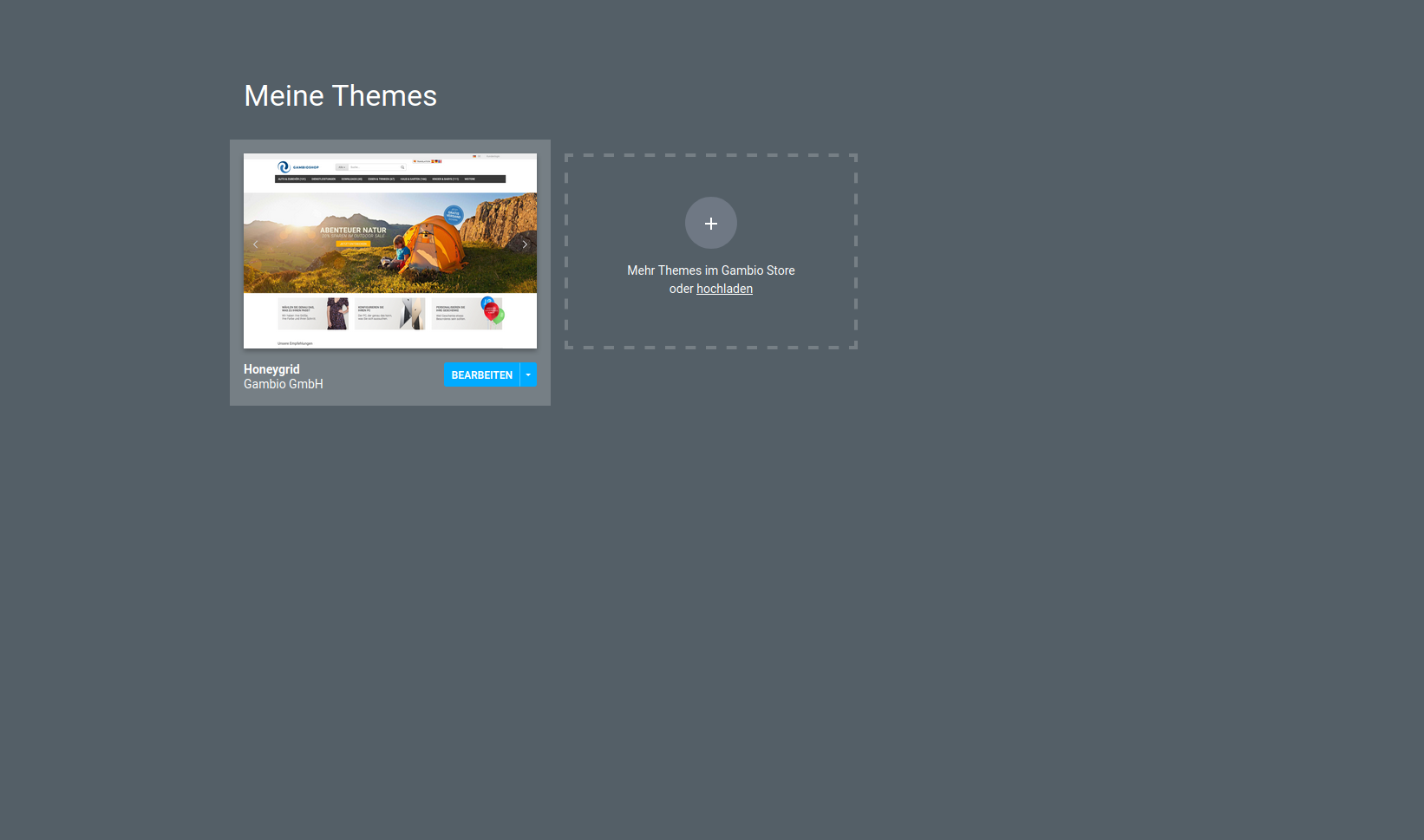The width and height of the screenshot is (1424, 840).
Task: Select the Honeygrid theme name label
Action: tap(271, 369)
